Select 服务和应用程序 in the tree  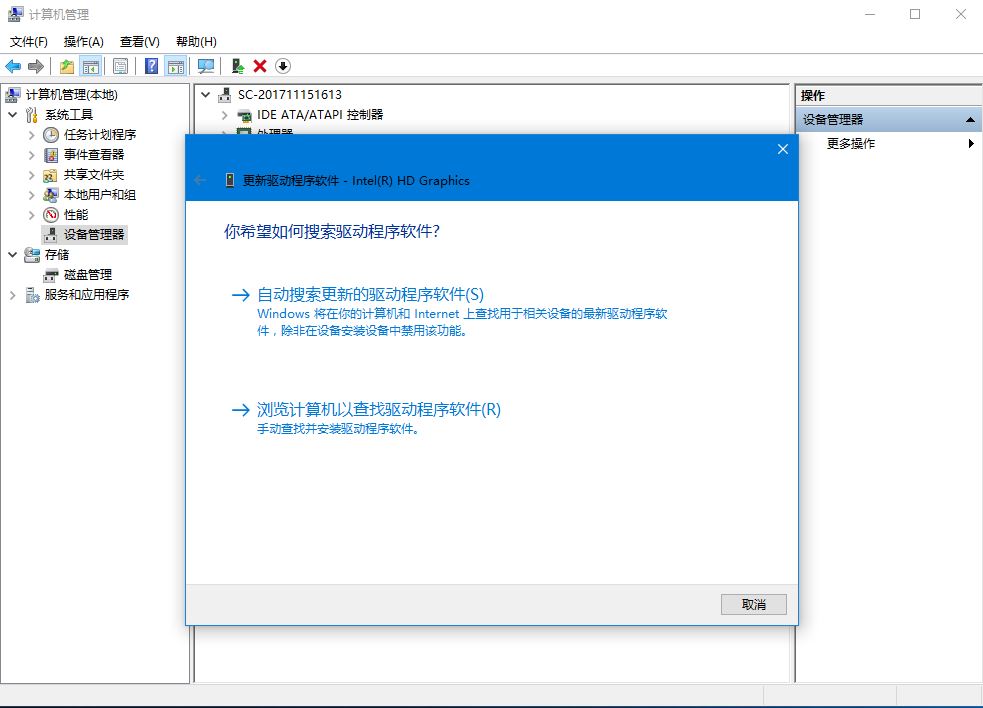pyautogui.click(x=87, y=295)
